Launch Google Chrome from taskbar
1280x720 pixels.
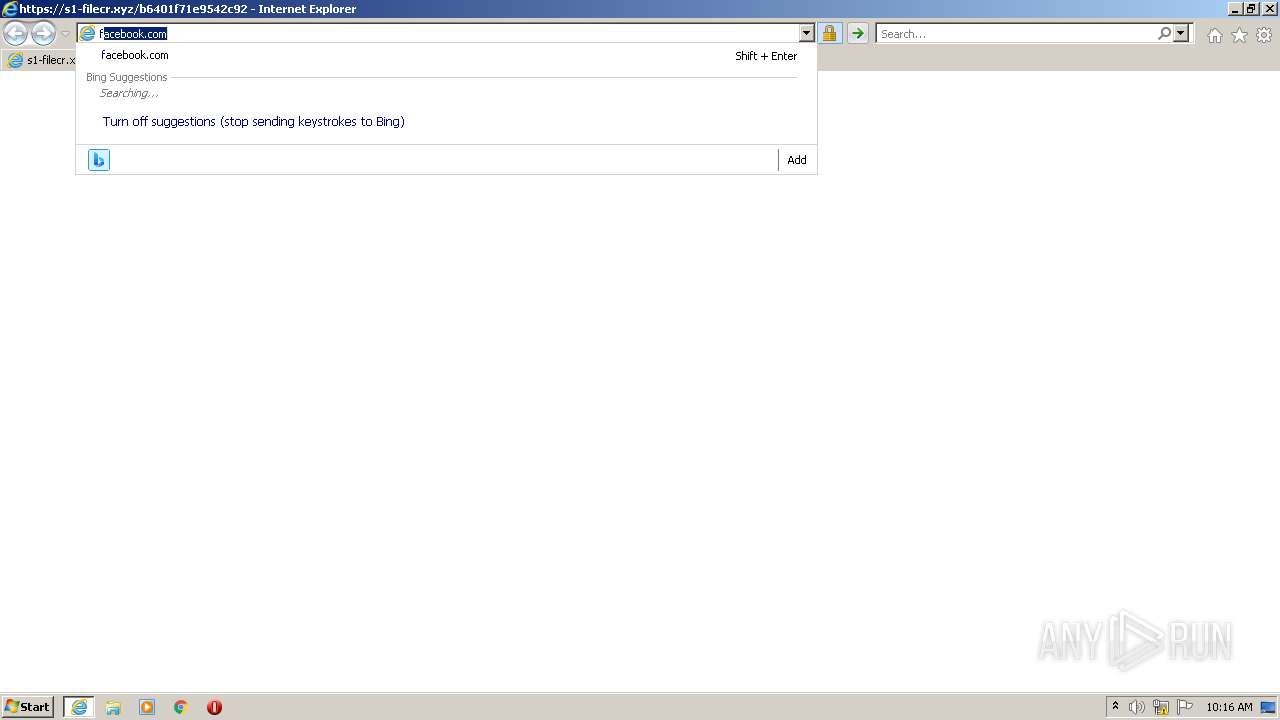(181, 707)
